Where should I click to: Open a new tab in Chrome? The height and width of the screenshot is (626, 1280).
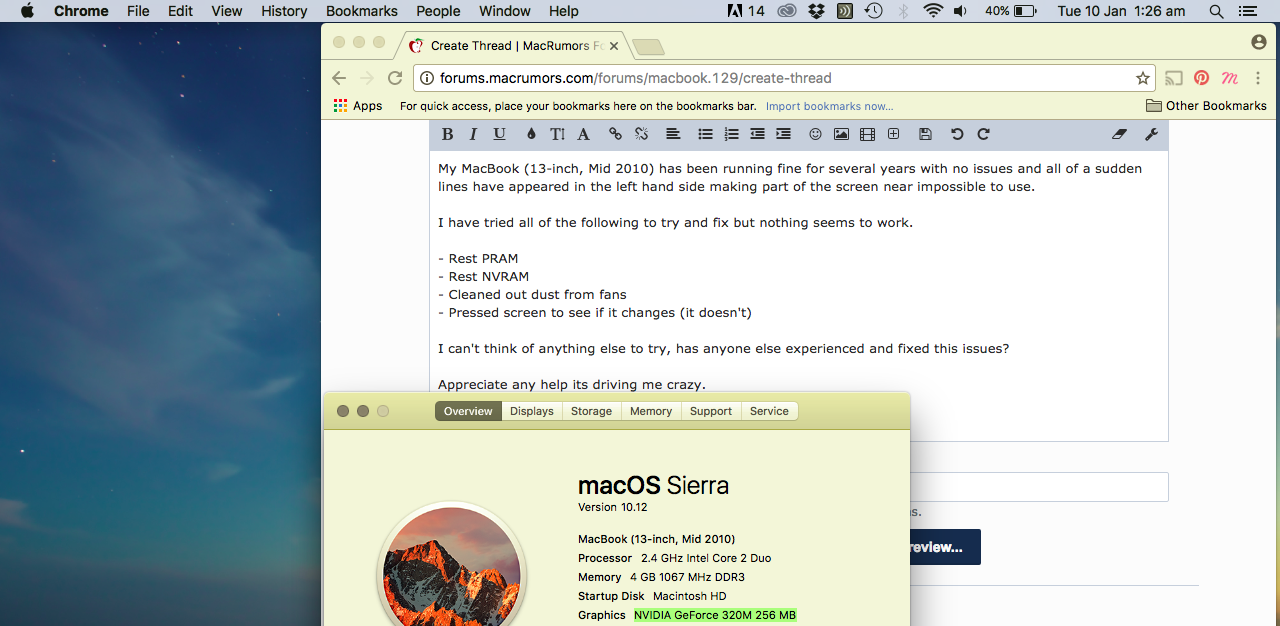648,47
